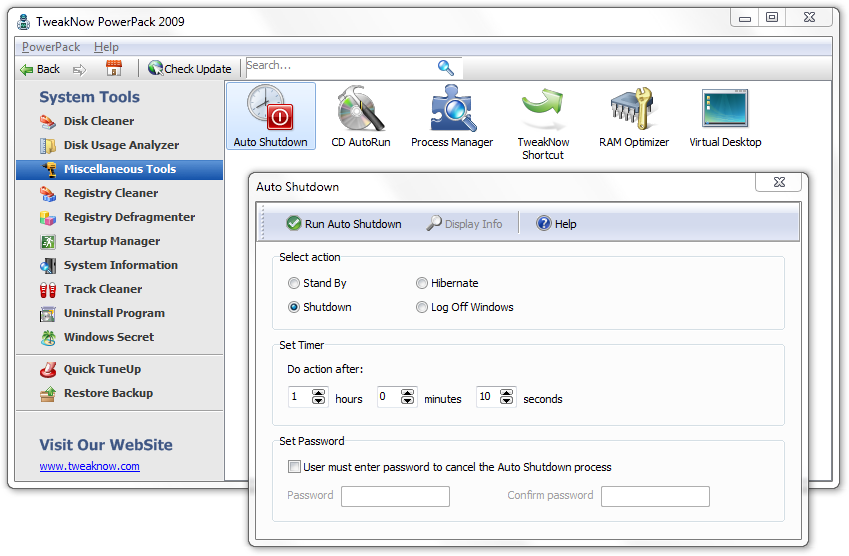
Task: Open Restore Backup
Action: tap(97, 393)
